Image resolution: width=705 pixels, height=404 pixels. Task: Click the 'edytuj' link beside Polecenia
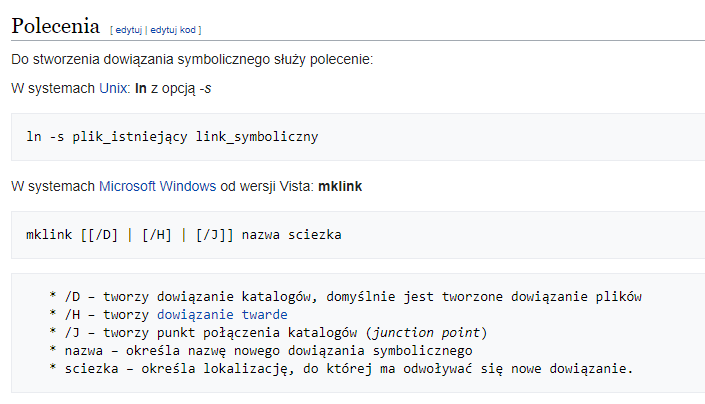(x=129, y=30)
